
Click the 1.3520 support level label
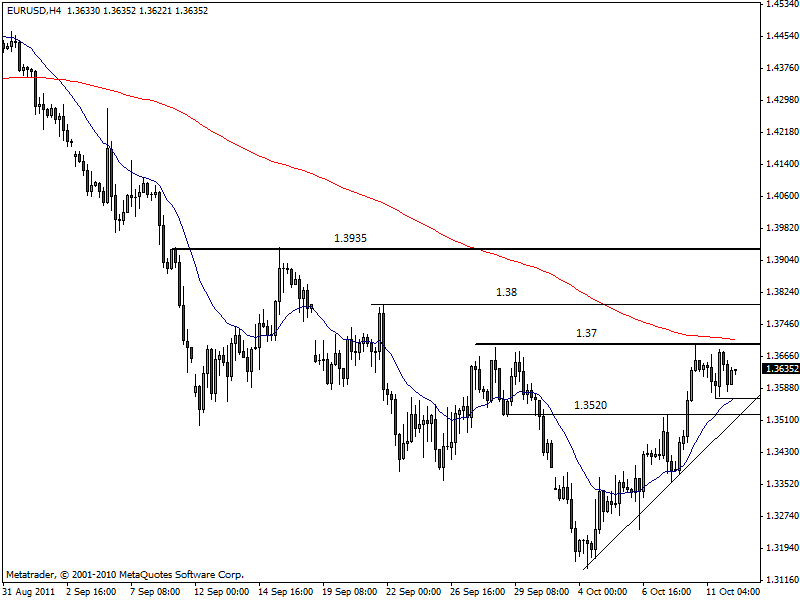[591, 405]
